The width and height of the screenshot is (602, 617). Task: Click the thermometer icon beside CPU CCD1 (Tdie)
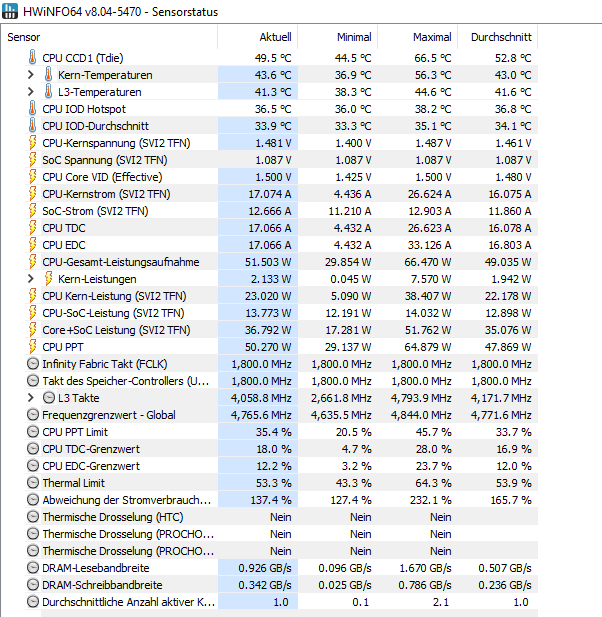click(33, 57)
